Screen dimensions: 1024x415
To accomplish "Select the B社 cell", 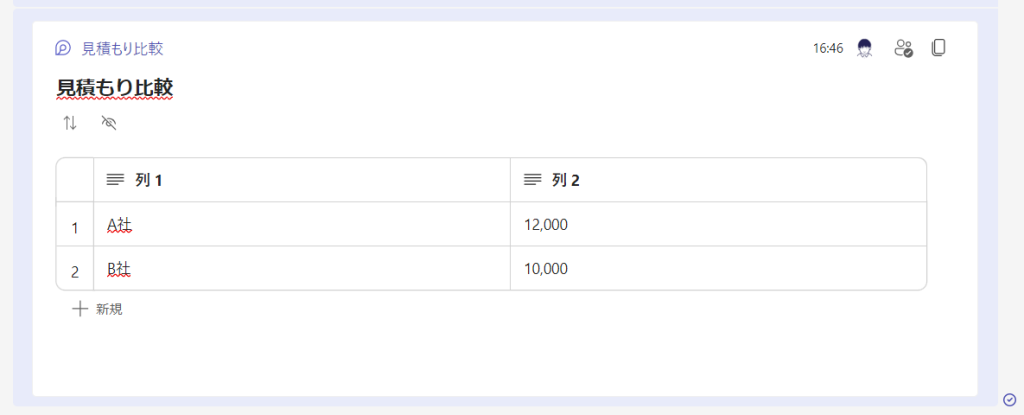I will (300, 269).
